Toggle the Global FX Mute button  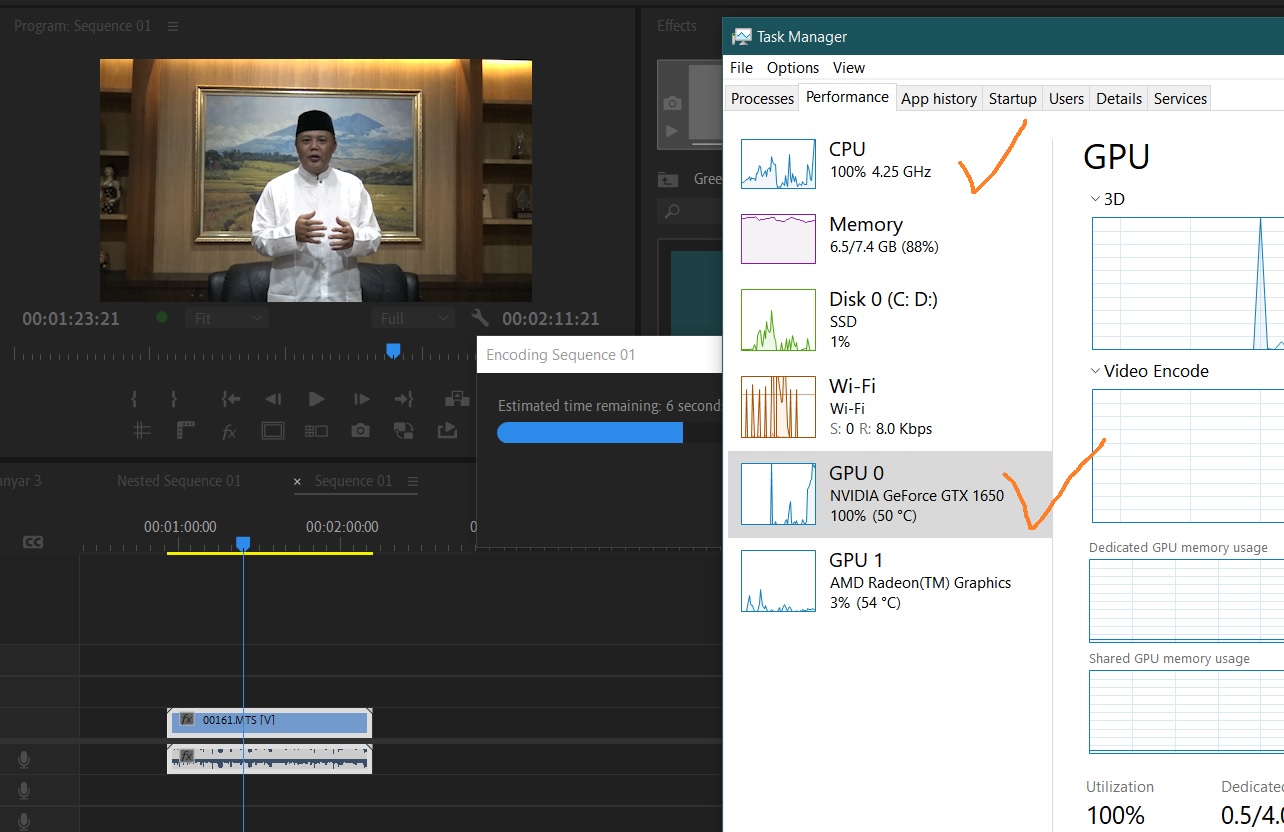(x=229, y=431)
